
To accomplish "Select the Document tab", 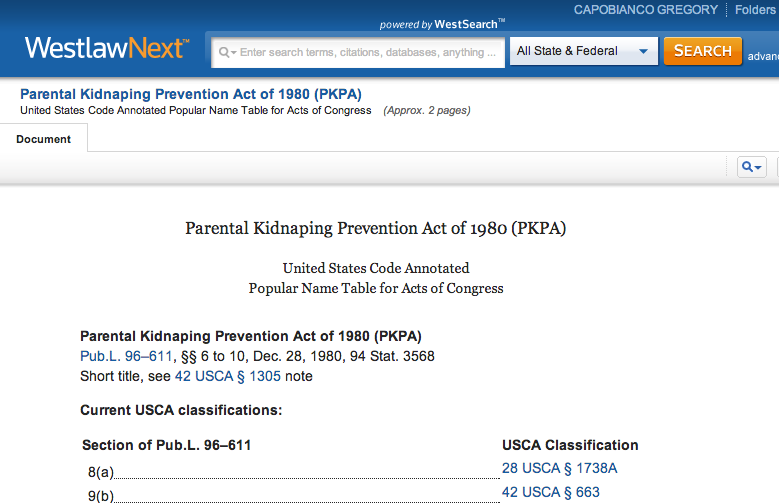I will tap(44, 139).
